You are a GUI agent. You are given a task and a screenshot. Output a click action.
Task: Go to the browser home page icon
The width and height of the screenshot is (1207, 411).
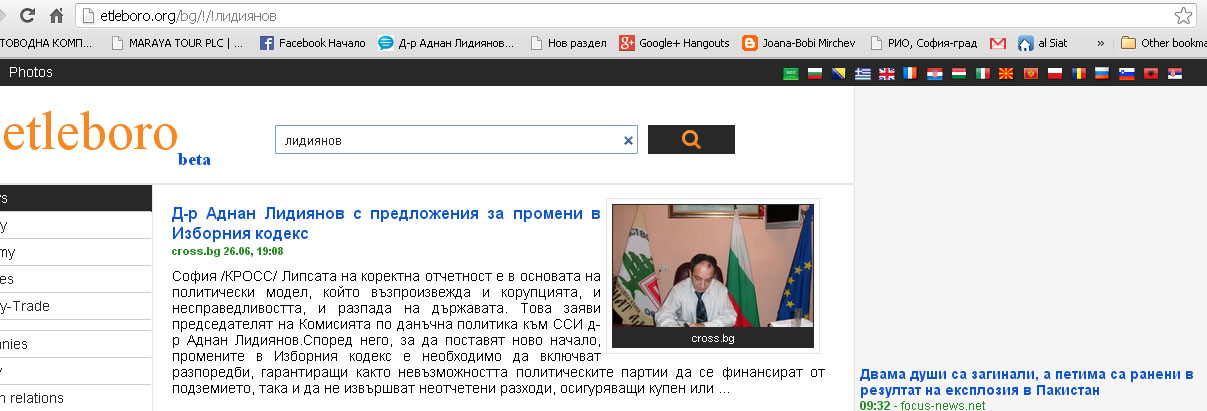(x=57, y=15)
